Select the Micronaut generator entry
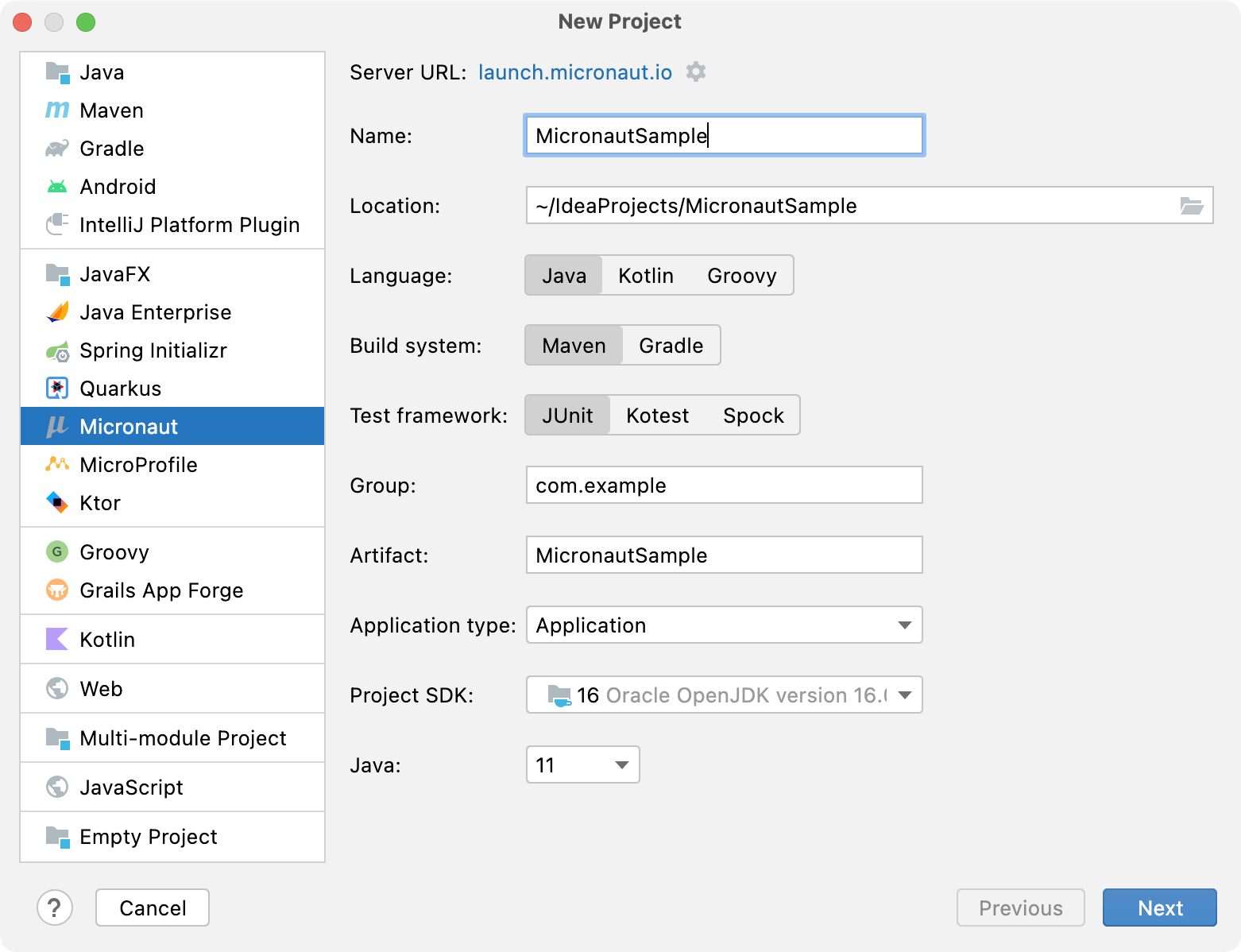Image resolution: width=1241 pixels, height=952 pixels. (x=172, y=427)
